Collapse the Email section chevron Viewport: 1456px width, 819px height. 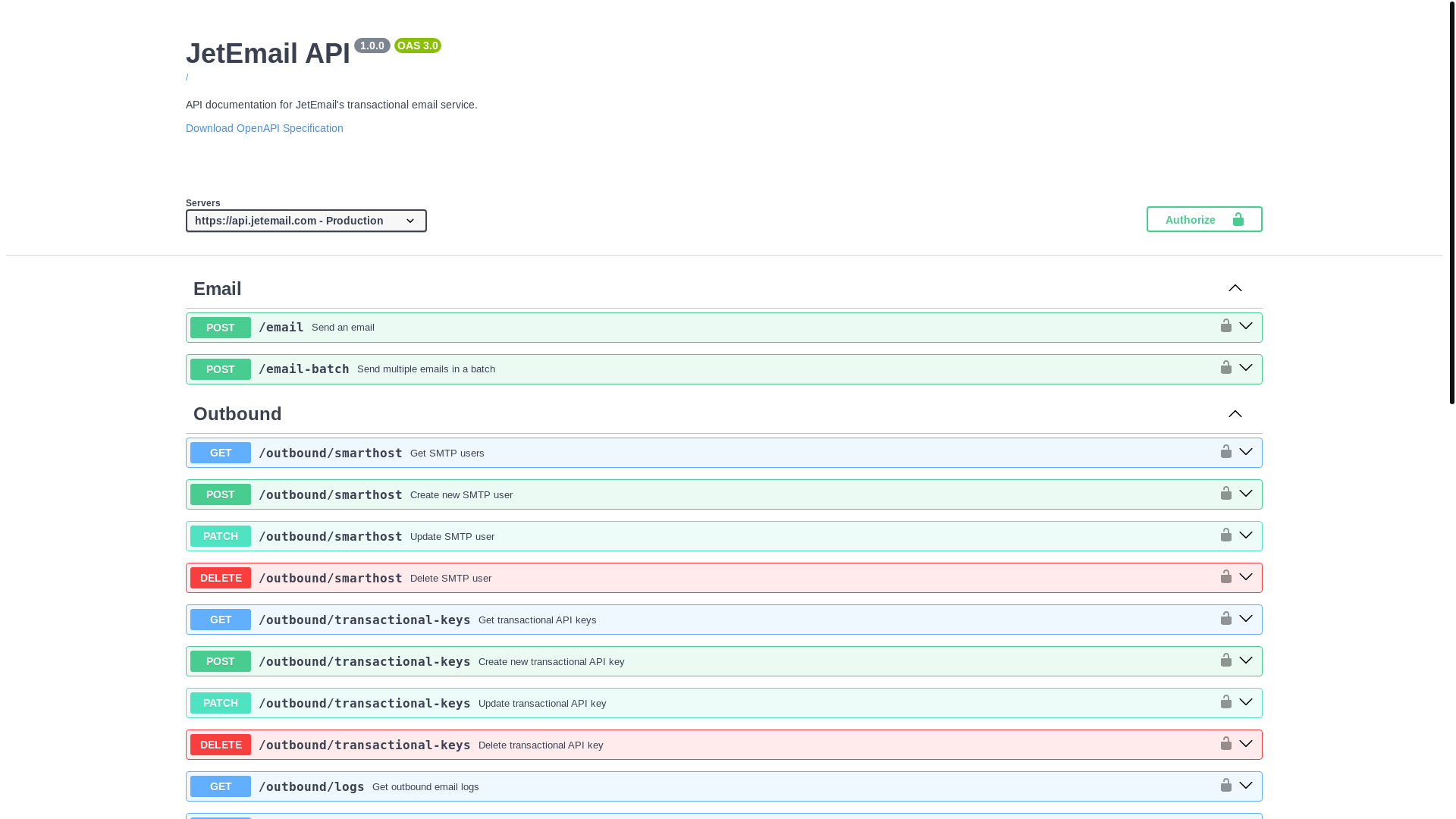1235,288
